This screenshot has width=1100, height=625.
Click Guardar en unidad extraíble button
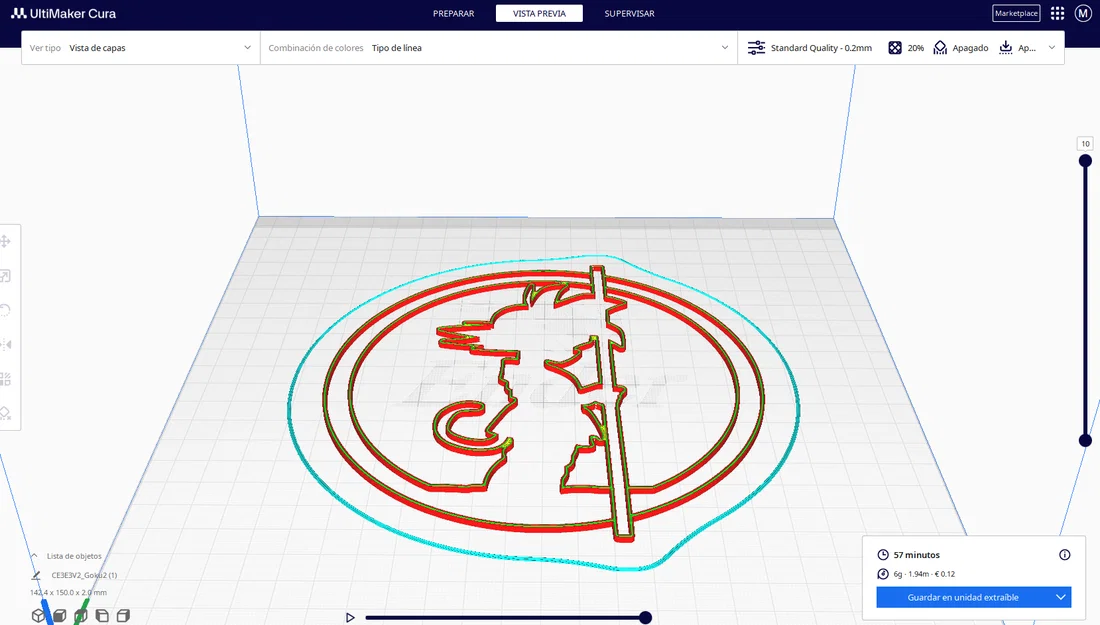[x=963, y=598]
